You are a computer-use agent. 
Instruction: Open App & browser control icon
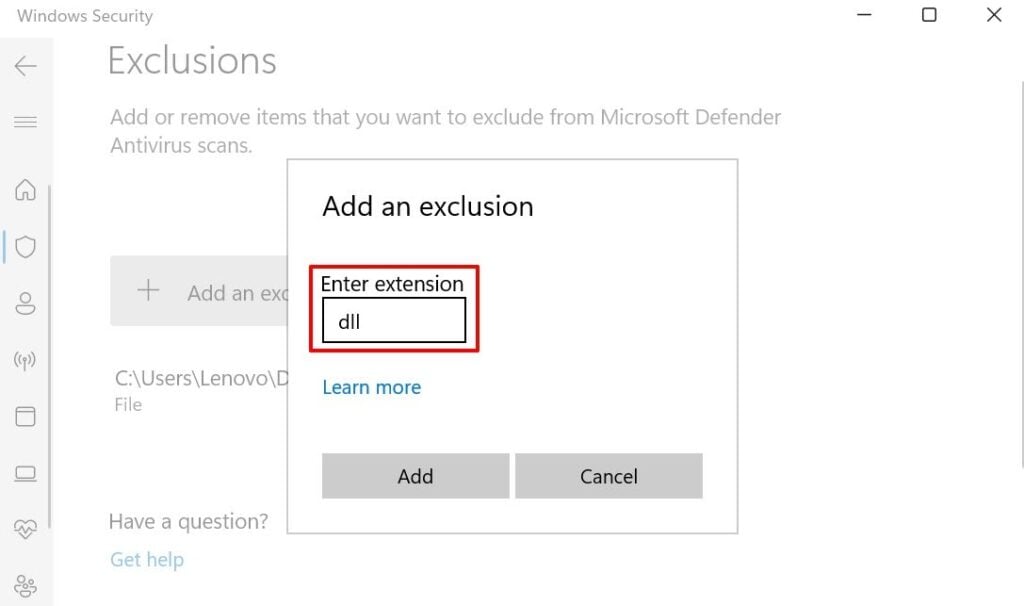[25, 416]
